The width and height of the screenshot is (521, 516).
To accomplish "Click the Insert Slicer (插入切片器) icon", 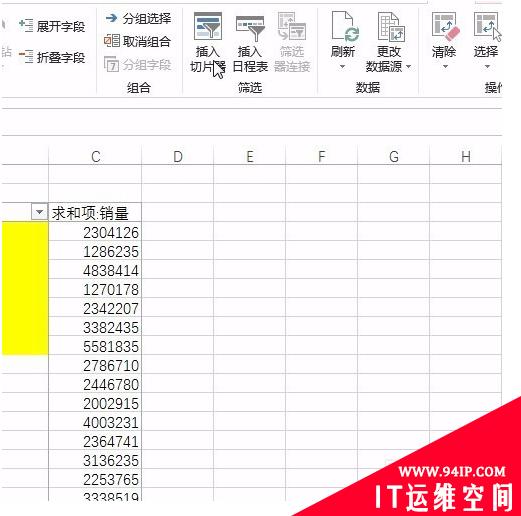I will [x=208, y=26].
